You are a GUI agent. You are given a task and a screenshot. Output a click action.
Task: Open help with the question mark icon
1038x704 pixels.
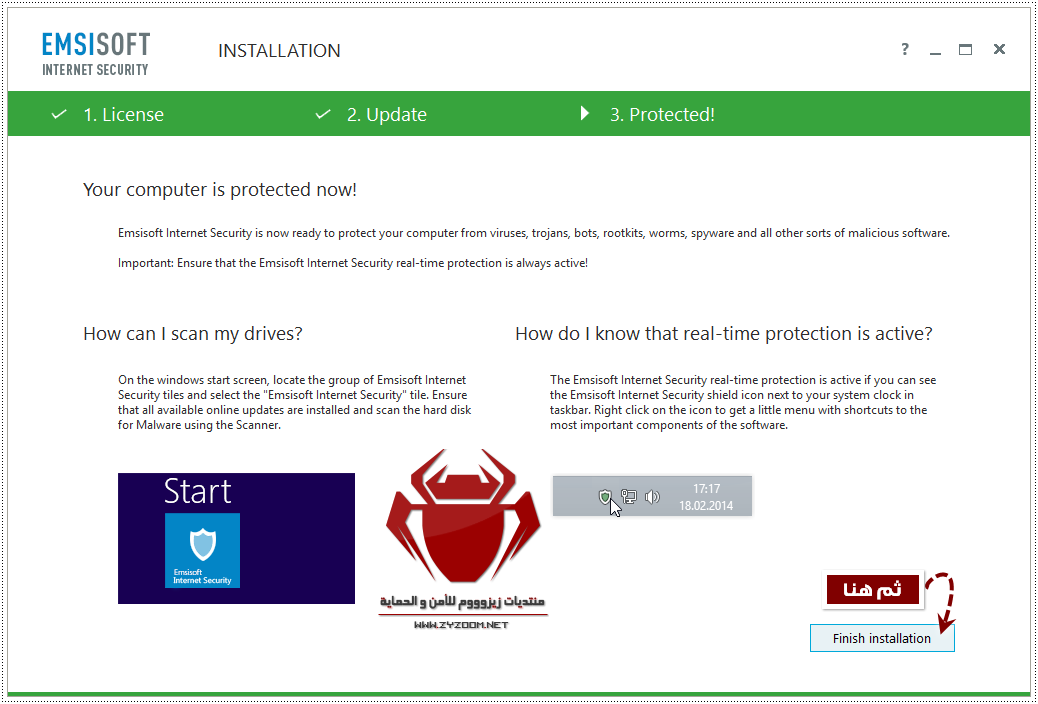(x=905, y=49)
